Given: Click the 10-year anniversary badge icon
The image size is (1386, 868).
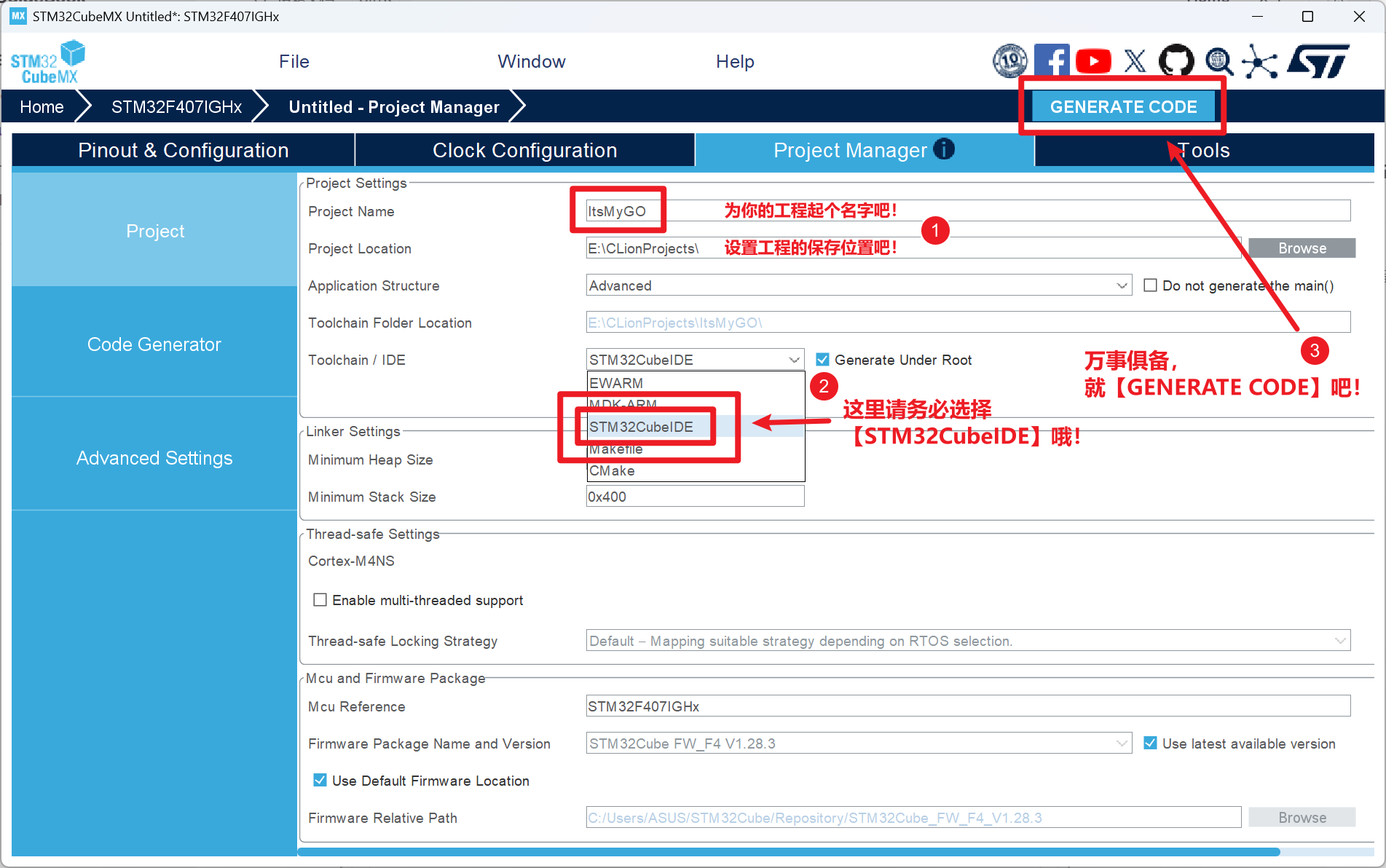Looking at the screenshot, I should point(1009,61).
